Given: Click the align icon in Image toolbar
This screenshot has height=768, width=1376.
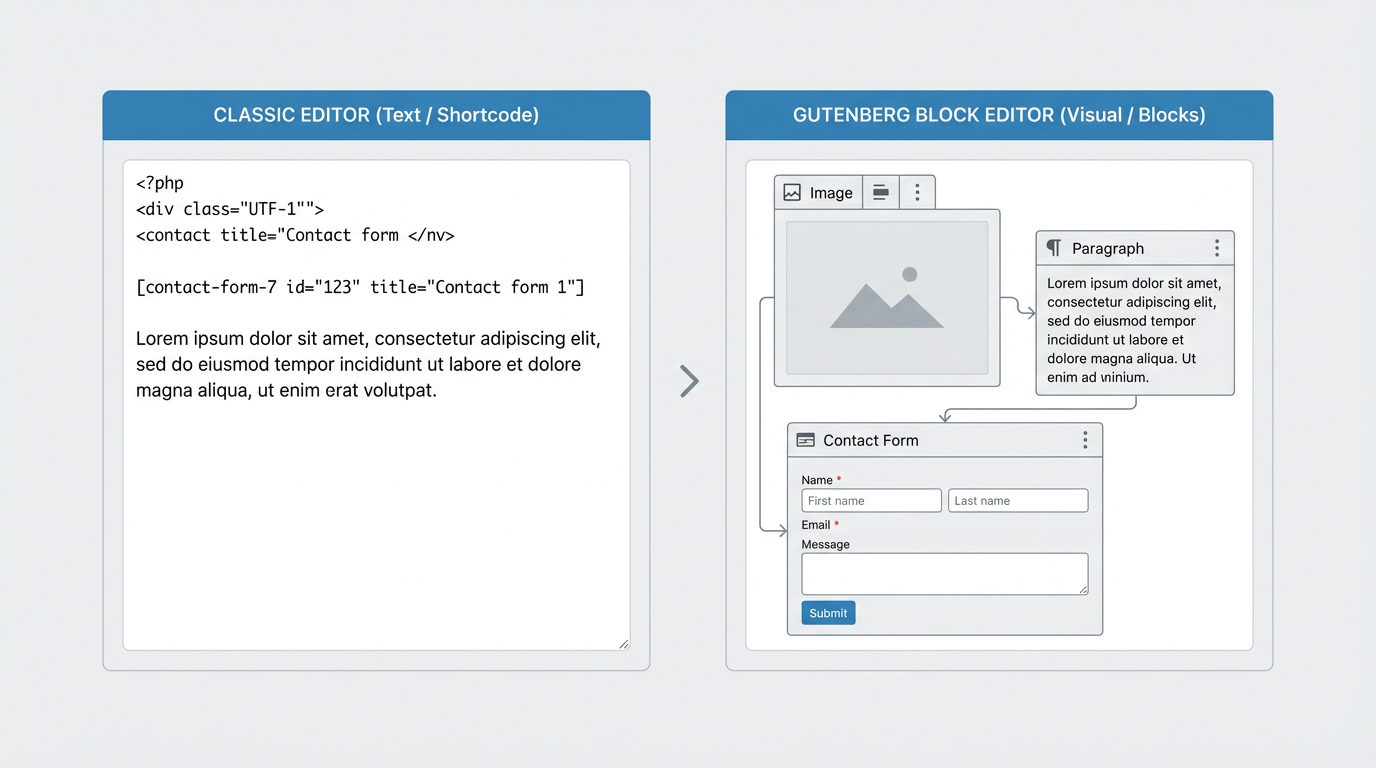Looking at the screenshot, I should click(x=880, y=193).
